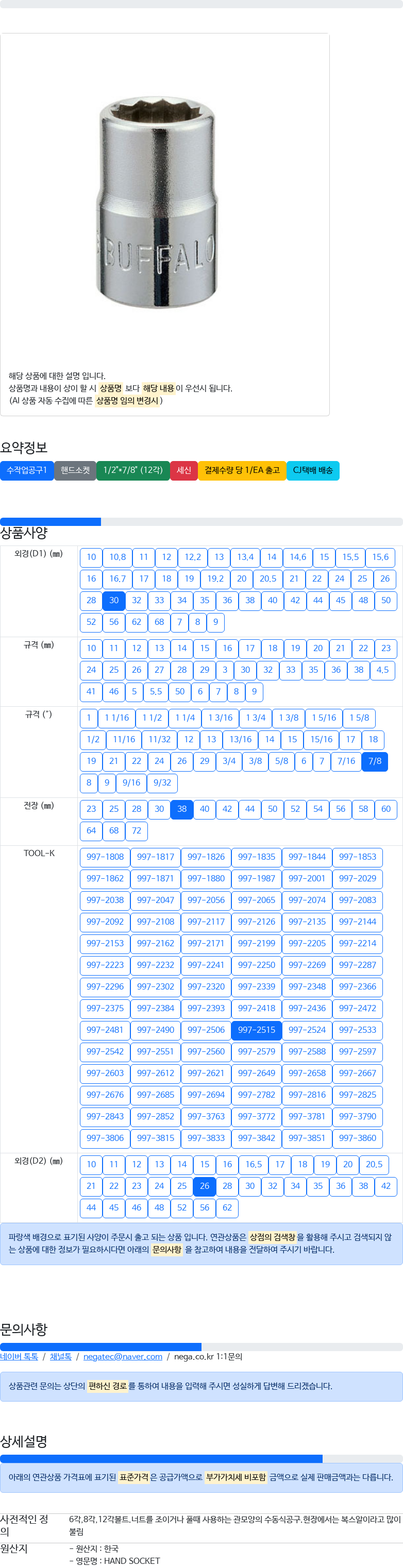Image resolution: width=403 pixels, height=1568 pixels.
Task: Select TOOL-K code 997-2515
Action: [256, 1029]
